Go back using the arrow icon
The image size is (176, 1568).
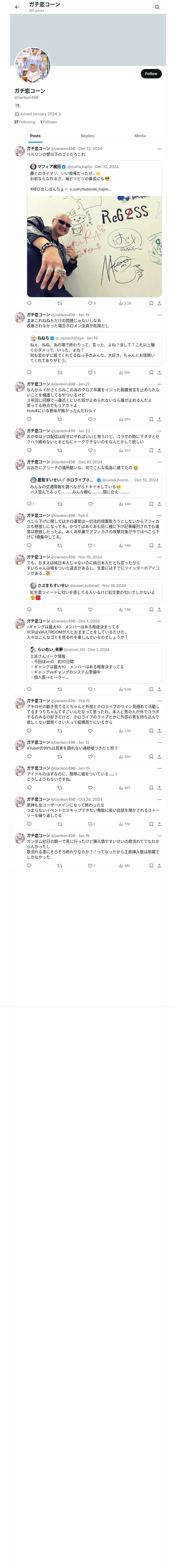17,7
